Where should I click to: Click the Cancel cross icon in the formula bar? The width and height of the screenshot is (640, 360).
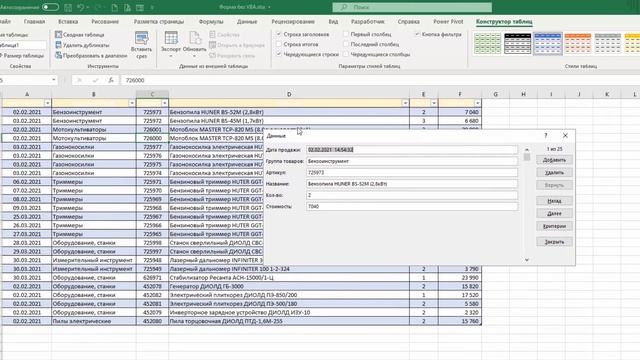point(79,80)
